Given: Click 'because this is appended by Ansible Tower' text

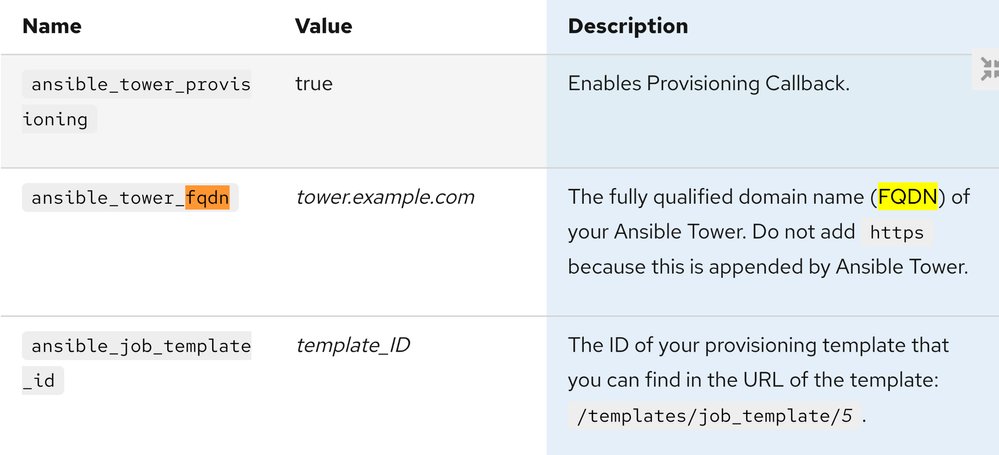Looking at the screenshot, I should pyautogui.click(x=767, y=267).
